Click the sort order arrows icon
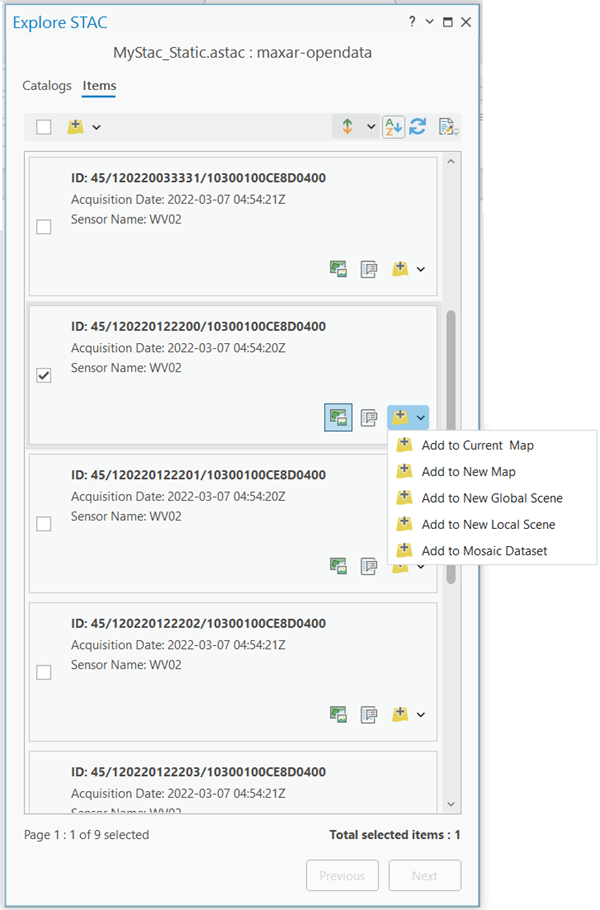 pyautogui.click(x=348, y=127)
